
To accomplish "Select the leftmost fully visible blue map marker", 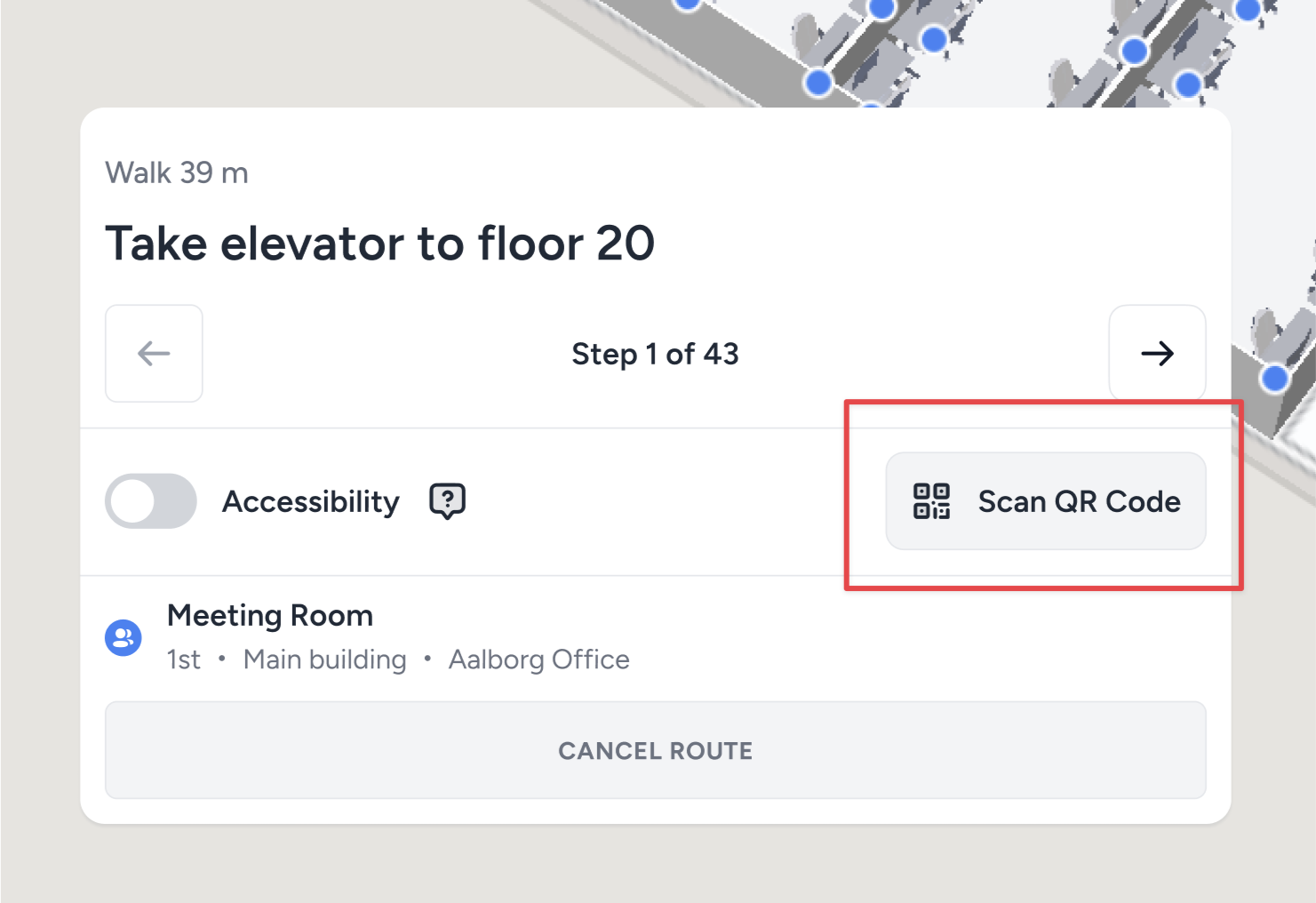I will pyautogui.click(x=818, y=83).
